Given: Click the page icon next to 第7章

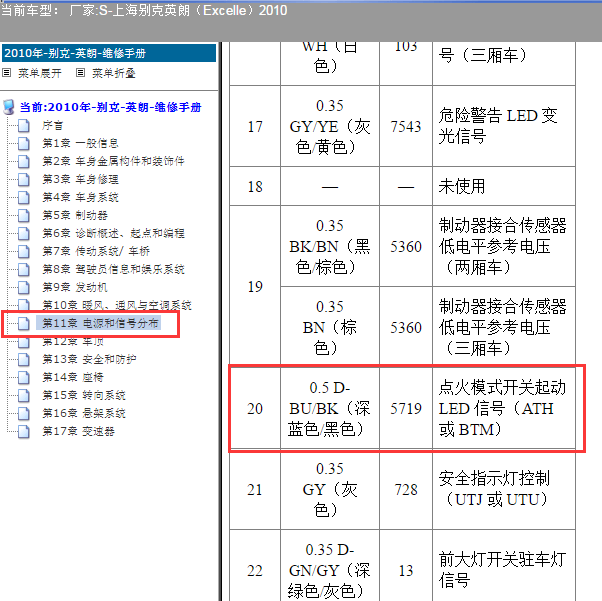Looking at the screenshot, I should (x=24, y=251).
